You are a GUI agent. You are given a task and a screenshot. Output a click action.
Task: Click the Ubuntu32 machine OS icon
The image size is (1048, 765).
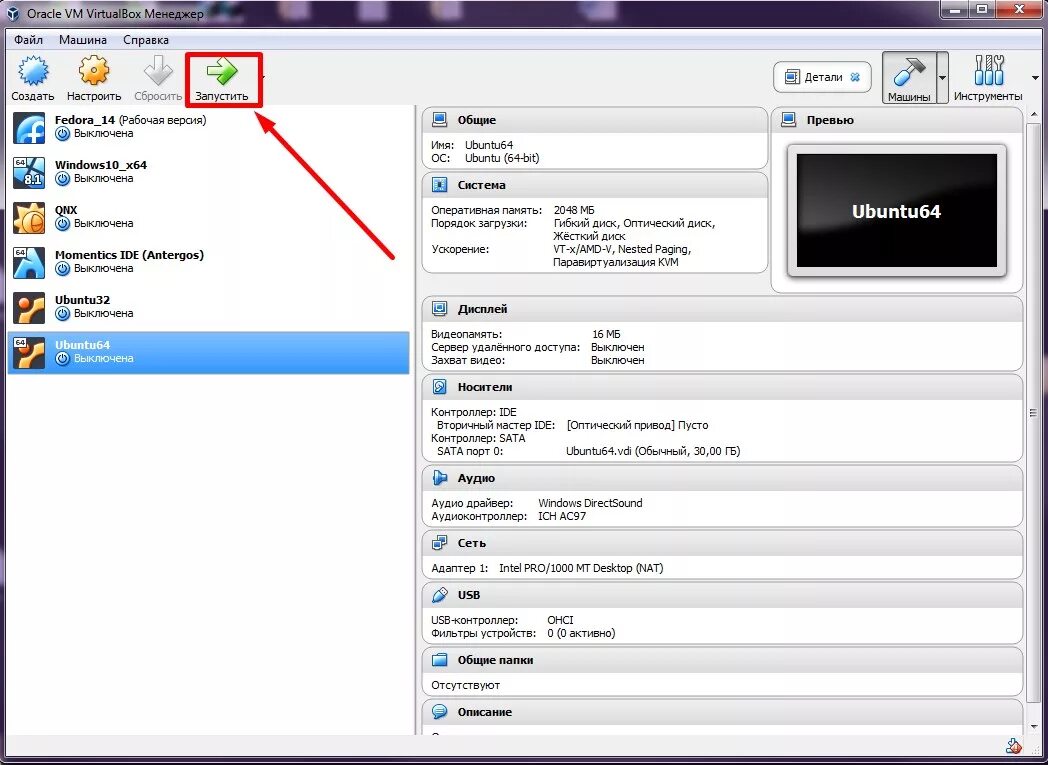tap(29, 307)
